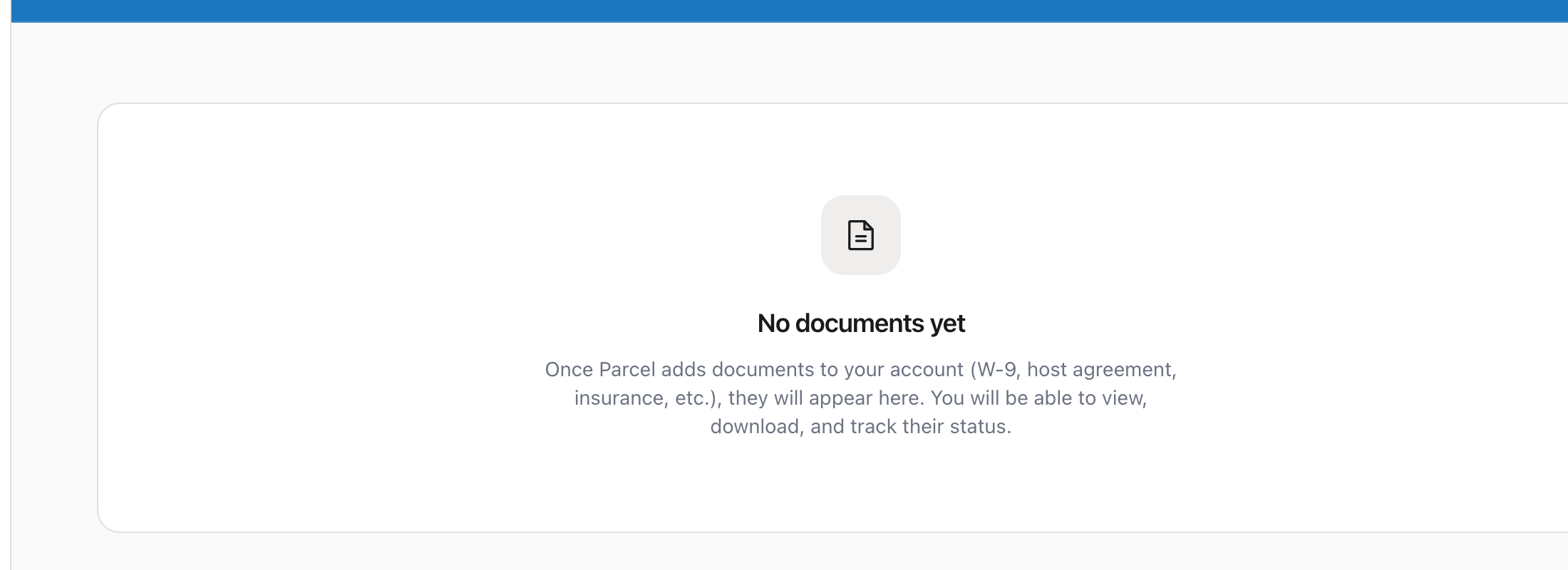1568x570 pixels.
Task: Click the word "Parcel" in the description
Action: (626, 370)
